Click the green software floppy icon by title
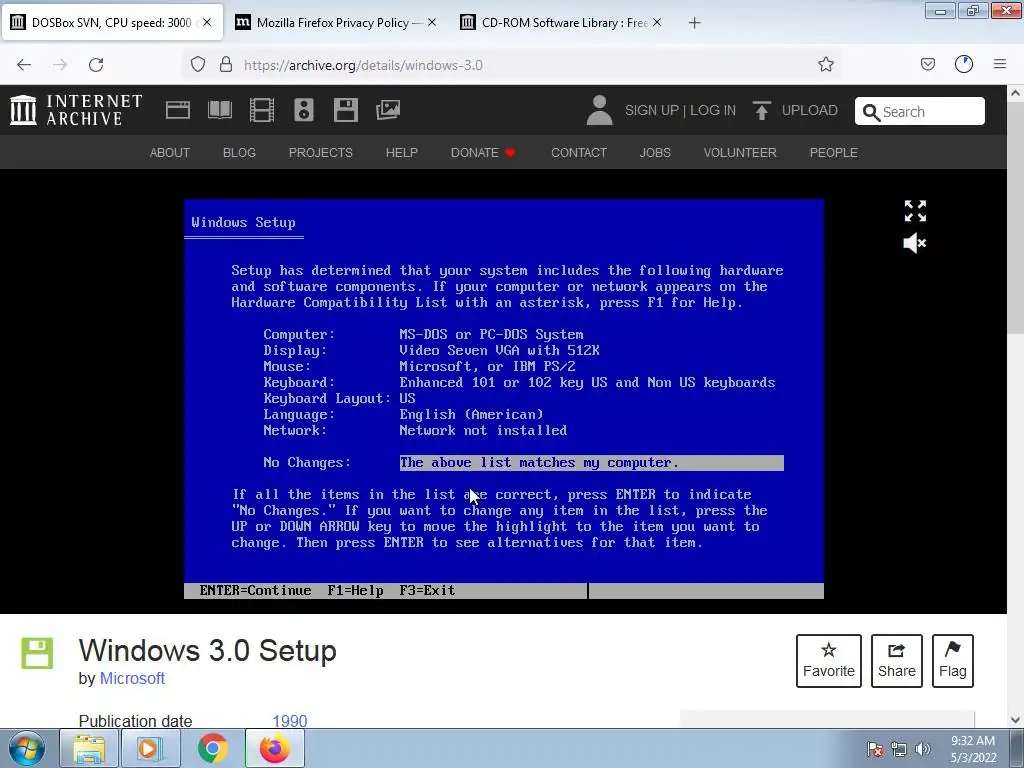 tap(37, 653)
